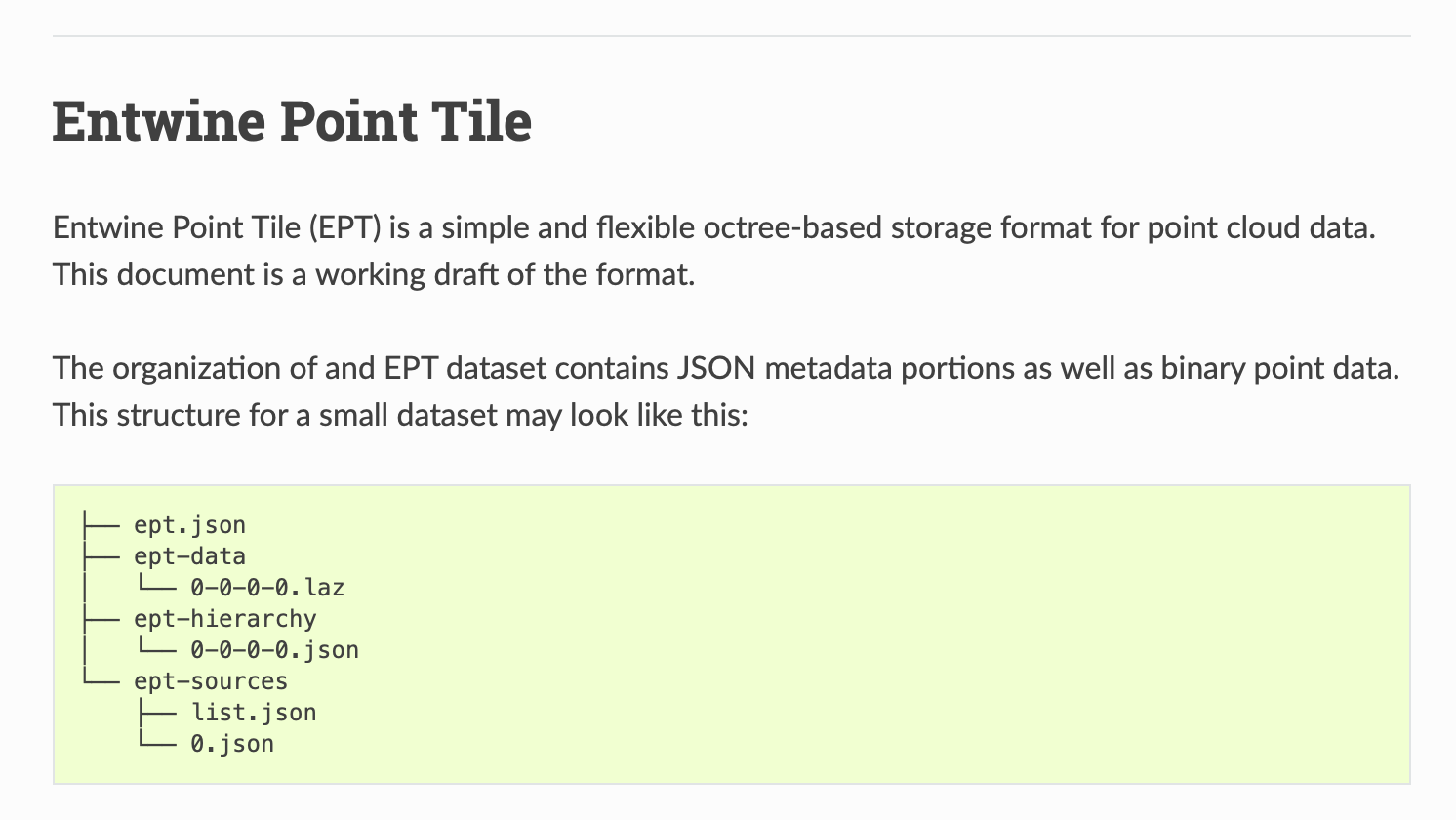The image size is (1456, 820).
Task: Click the tree branch connector before ept.json
Action: pos(101,526)
